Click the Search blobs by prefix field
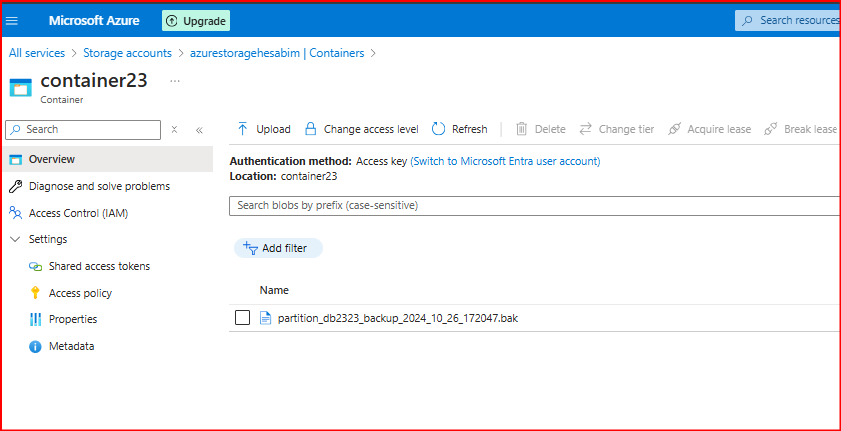This screenshot has height=431, width=841. [x=530, y=206]
